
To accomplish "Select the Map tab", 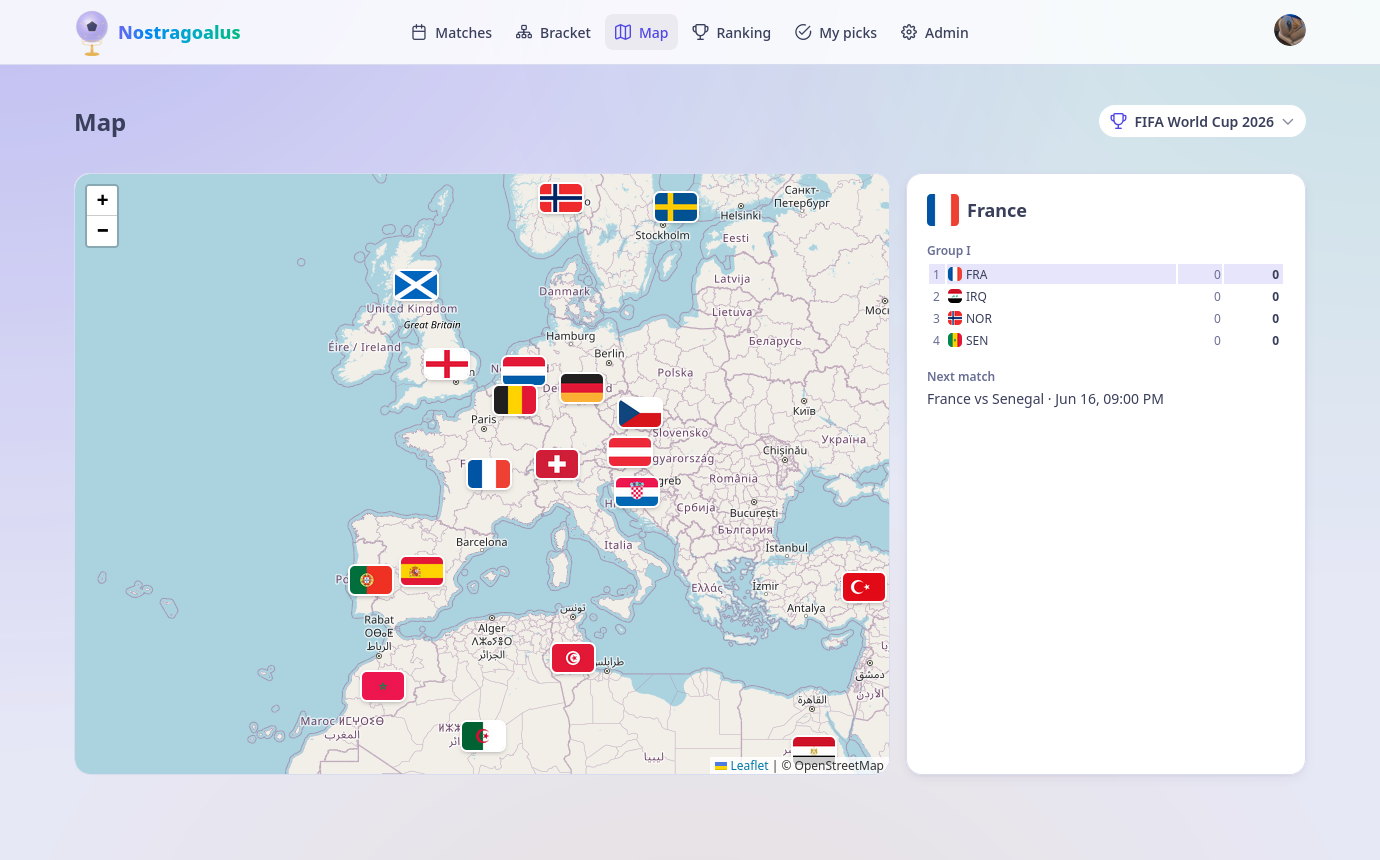I will [x=641, y=32].
